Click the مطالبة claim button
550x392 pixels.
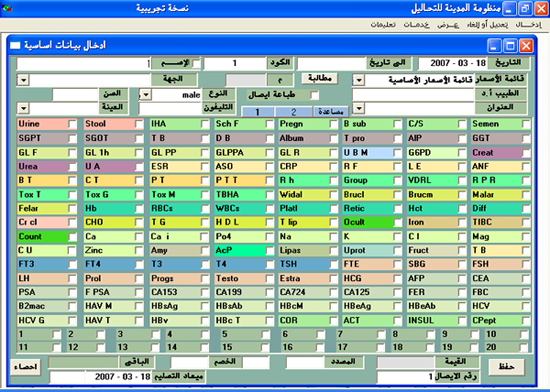point(320,78)
